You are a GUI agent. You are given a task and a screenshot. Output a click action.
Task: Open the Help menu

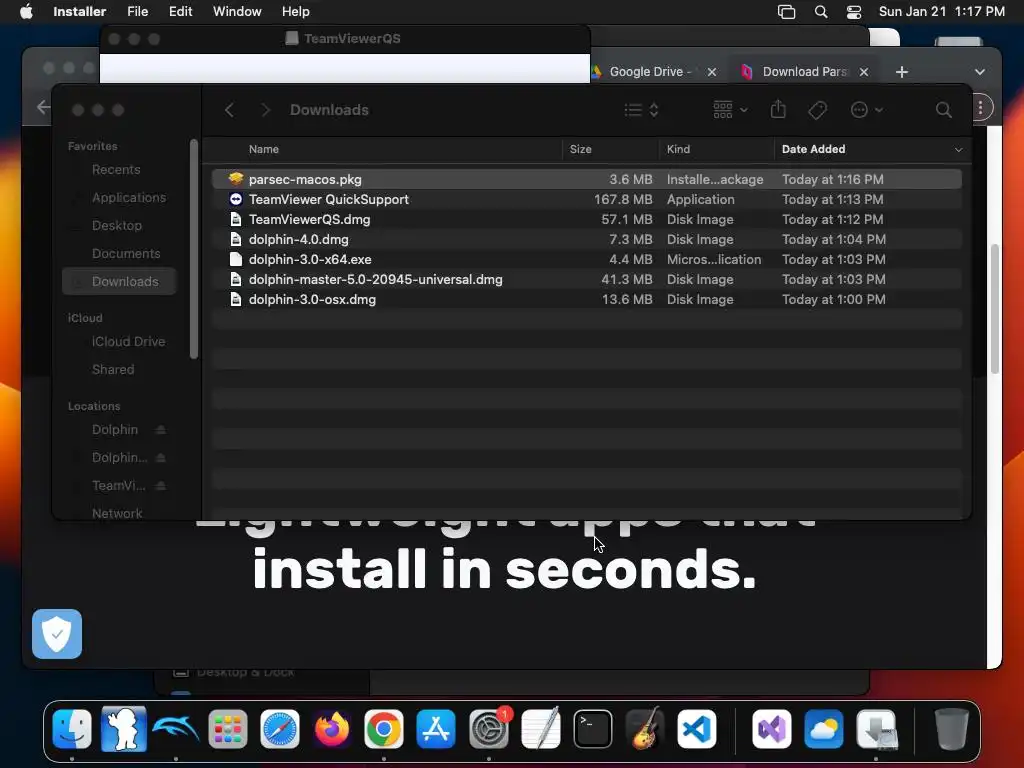[x=295, y=12]
